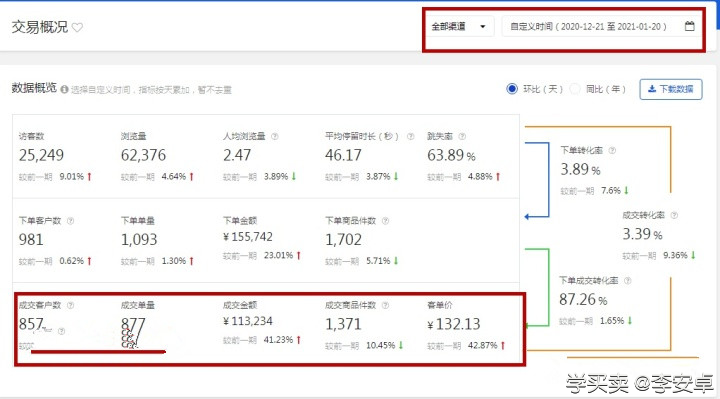Image resolution: width=720 pixels, height=399 pixels.
Task: Click the 成交商品件数 change percentage 10.45%
Action: pyautogui.click(x=381, y=345)
